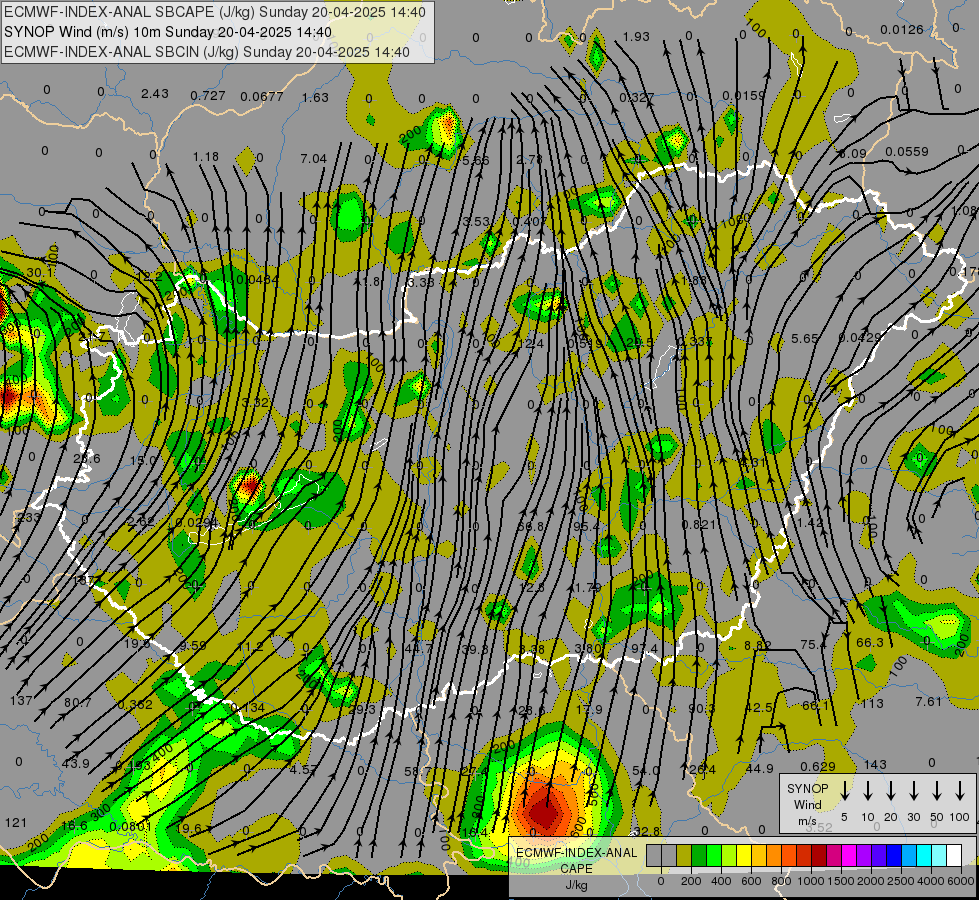The width and height of the screenshot is (979, 900).
Task: Click the 'ECMWF-INDEX-ANAL SBCIN (J/kg)' title line
Action: tap(207, 52)
